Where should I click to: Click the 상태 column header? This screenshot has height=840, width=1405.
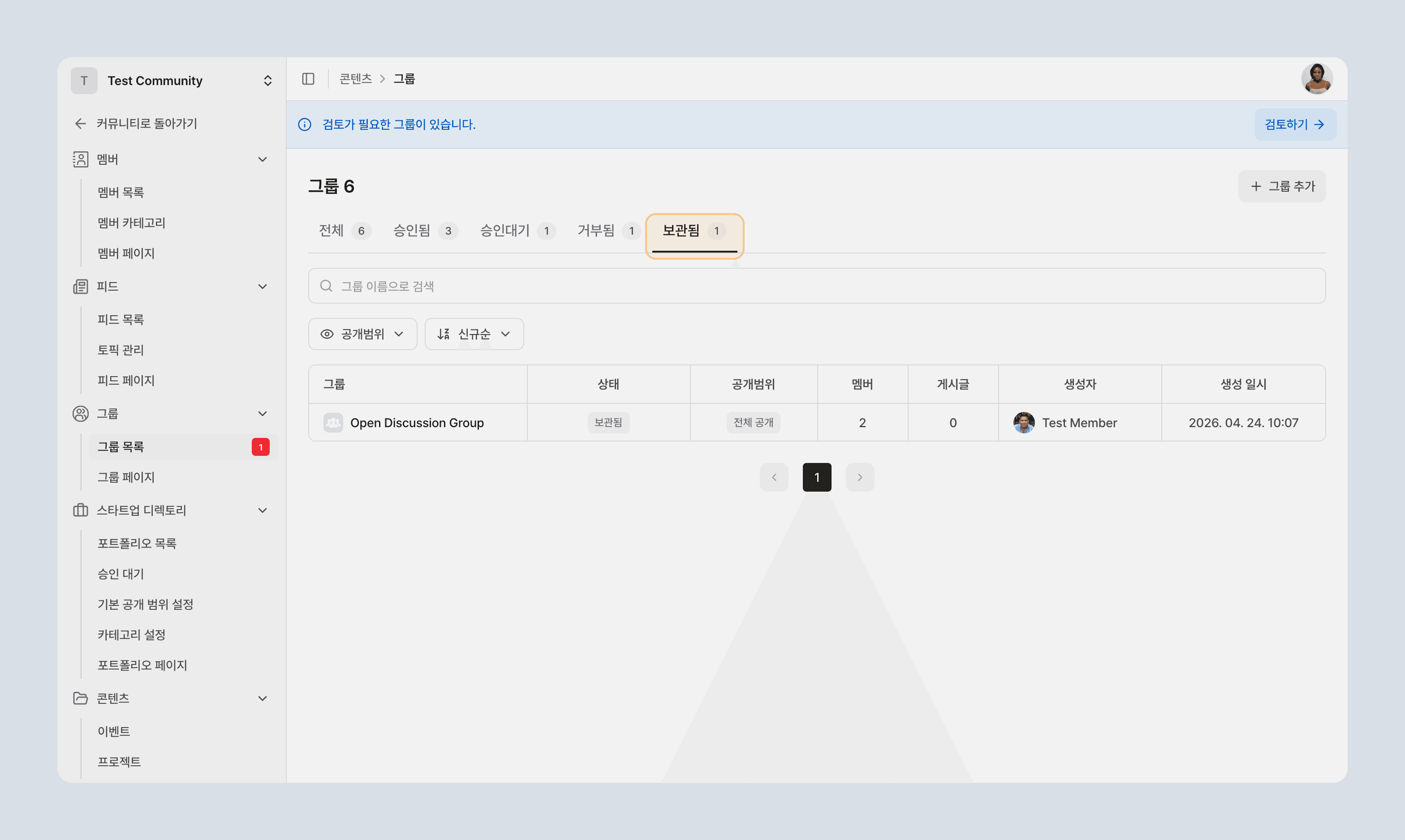pos(608,384)
